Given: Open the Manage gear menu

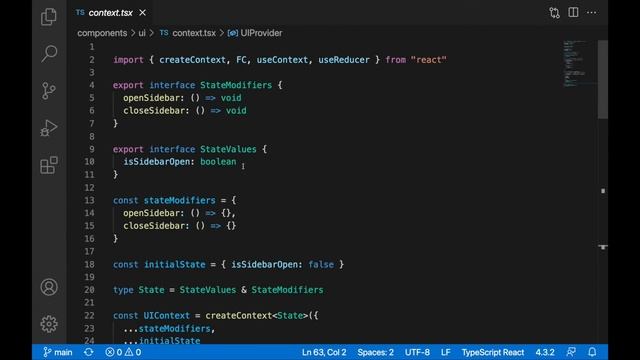Looking at the screenshot, I should pos(49,324).
